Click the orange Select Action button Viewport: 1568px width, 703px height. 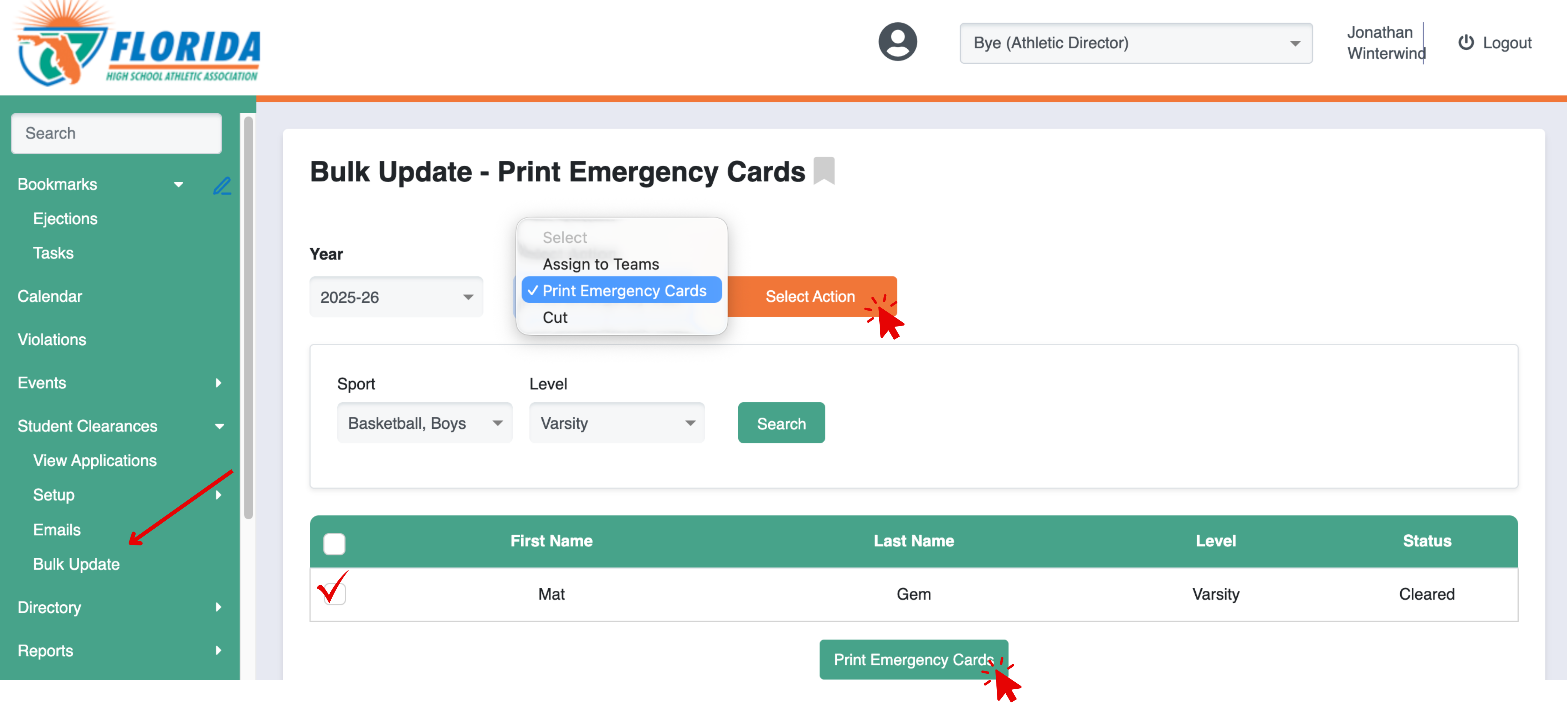click(x=811, y=296)
